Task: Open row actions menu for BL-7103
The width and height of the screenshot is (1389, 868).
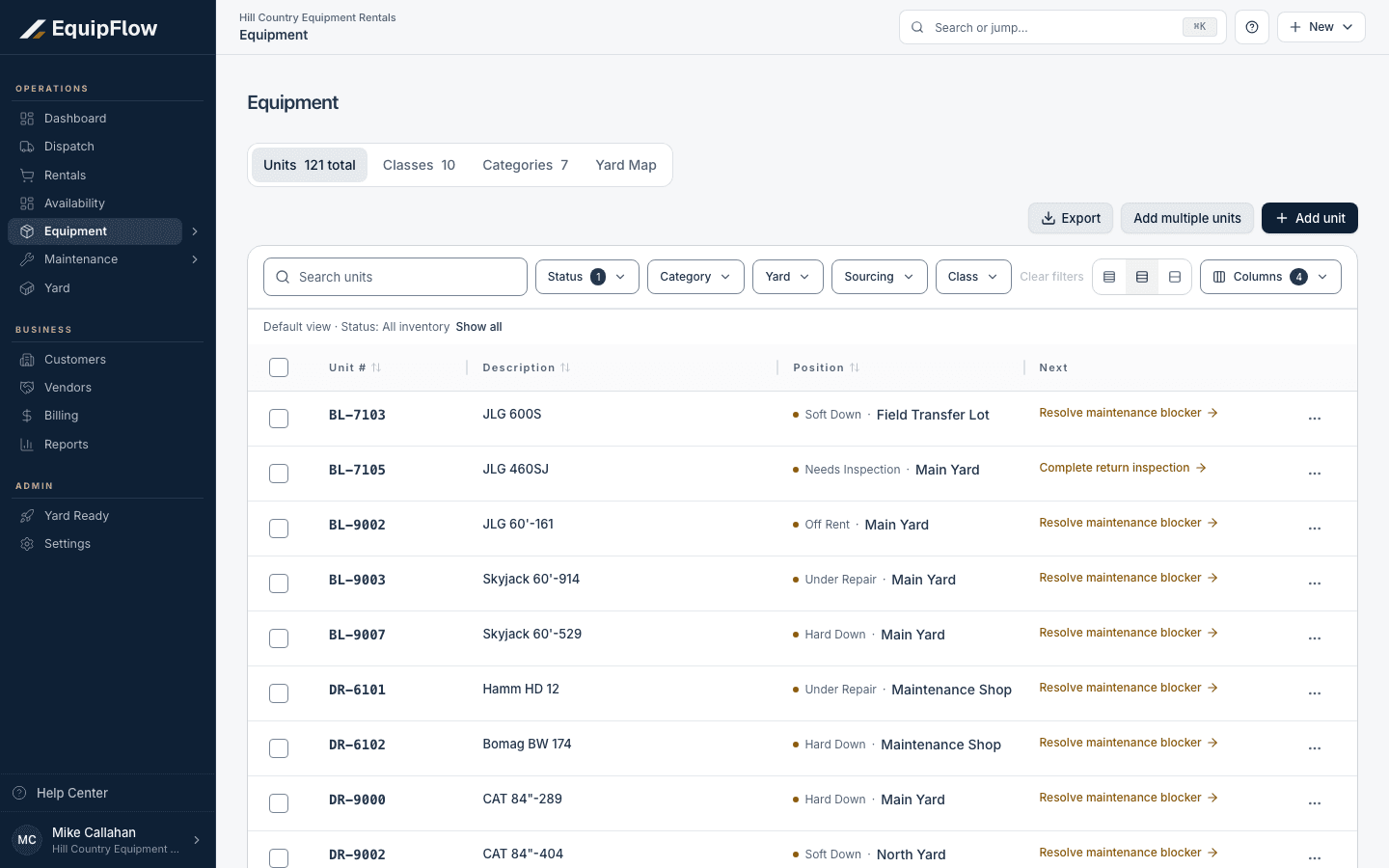Action: coord(1315,419)
